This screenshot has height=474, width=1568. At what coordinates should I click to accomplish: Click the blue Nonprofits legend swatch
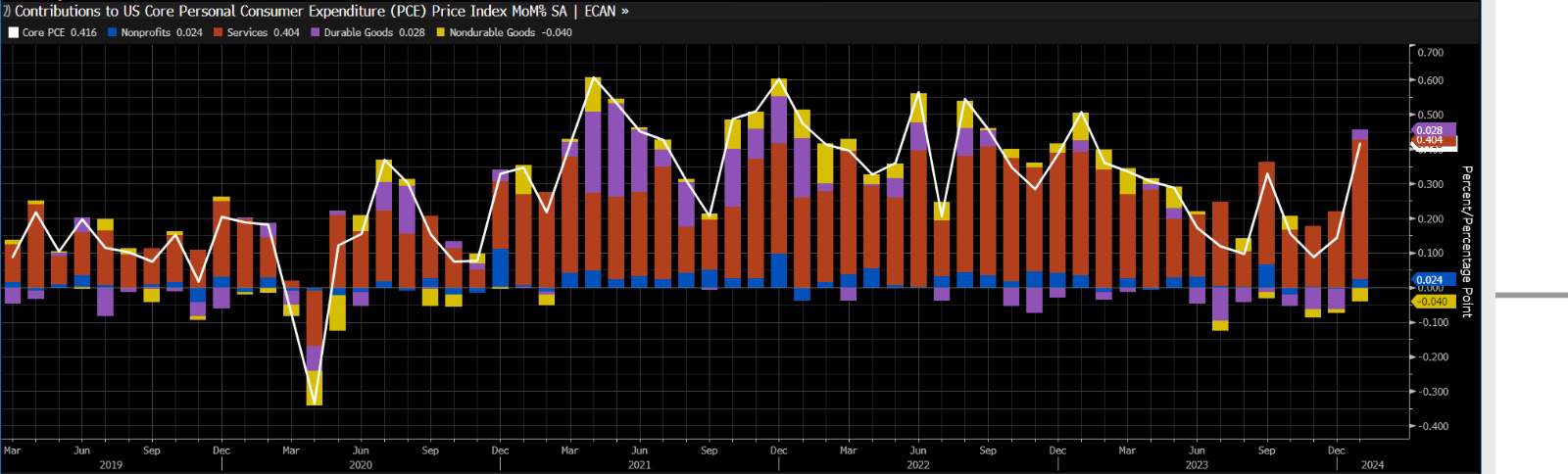click(x=113, y=32)
